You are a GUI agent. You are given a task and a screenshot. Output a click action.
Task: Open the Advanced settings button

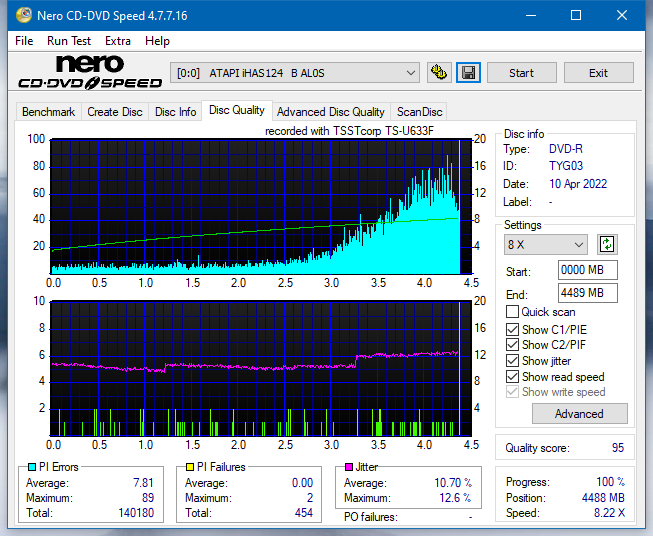579,414
